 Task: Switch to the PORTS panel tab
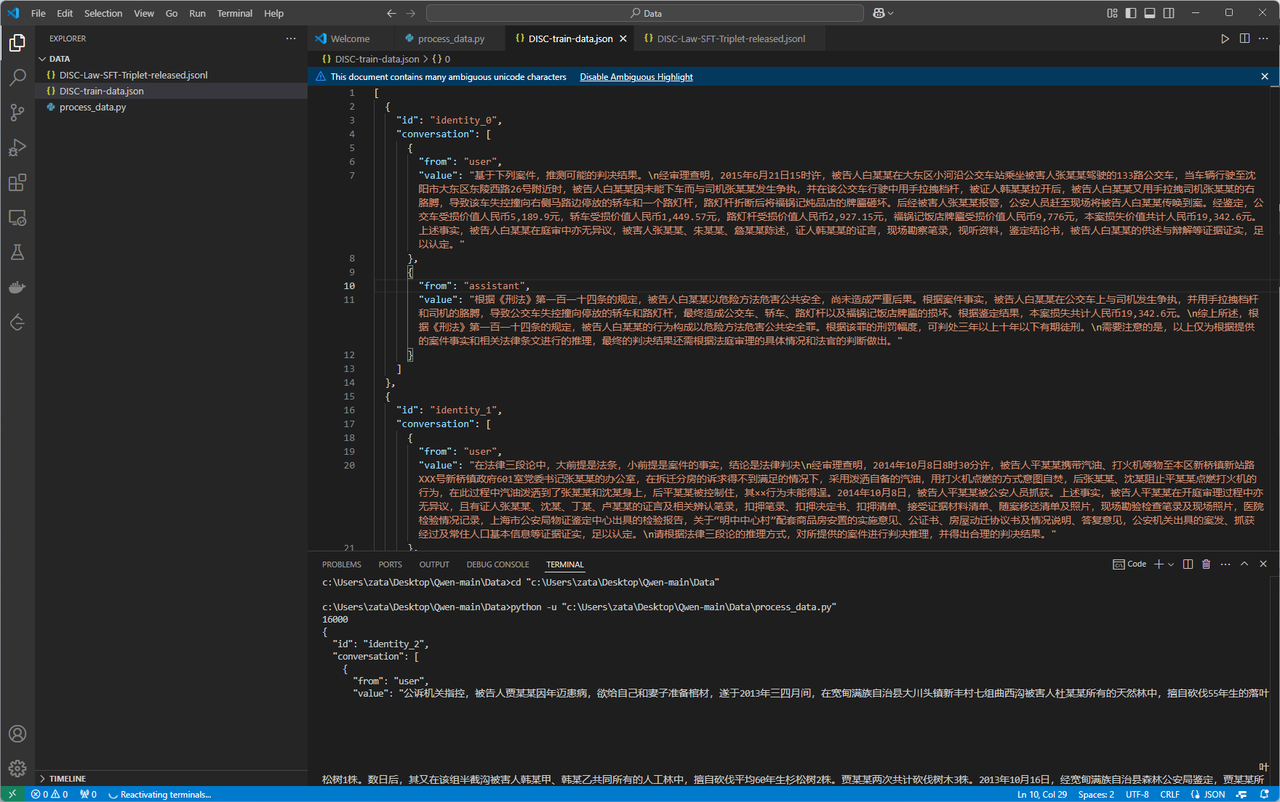tap(390, 564)
